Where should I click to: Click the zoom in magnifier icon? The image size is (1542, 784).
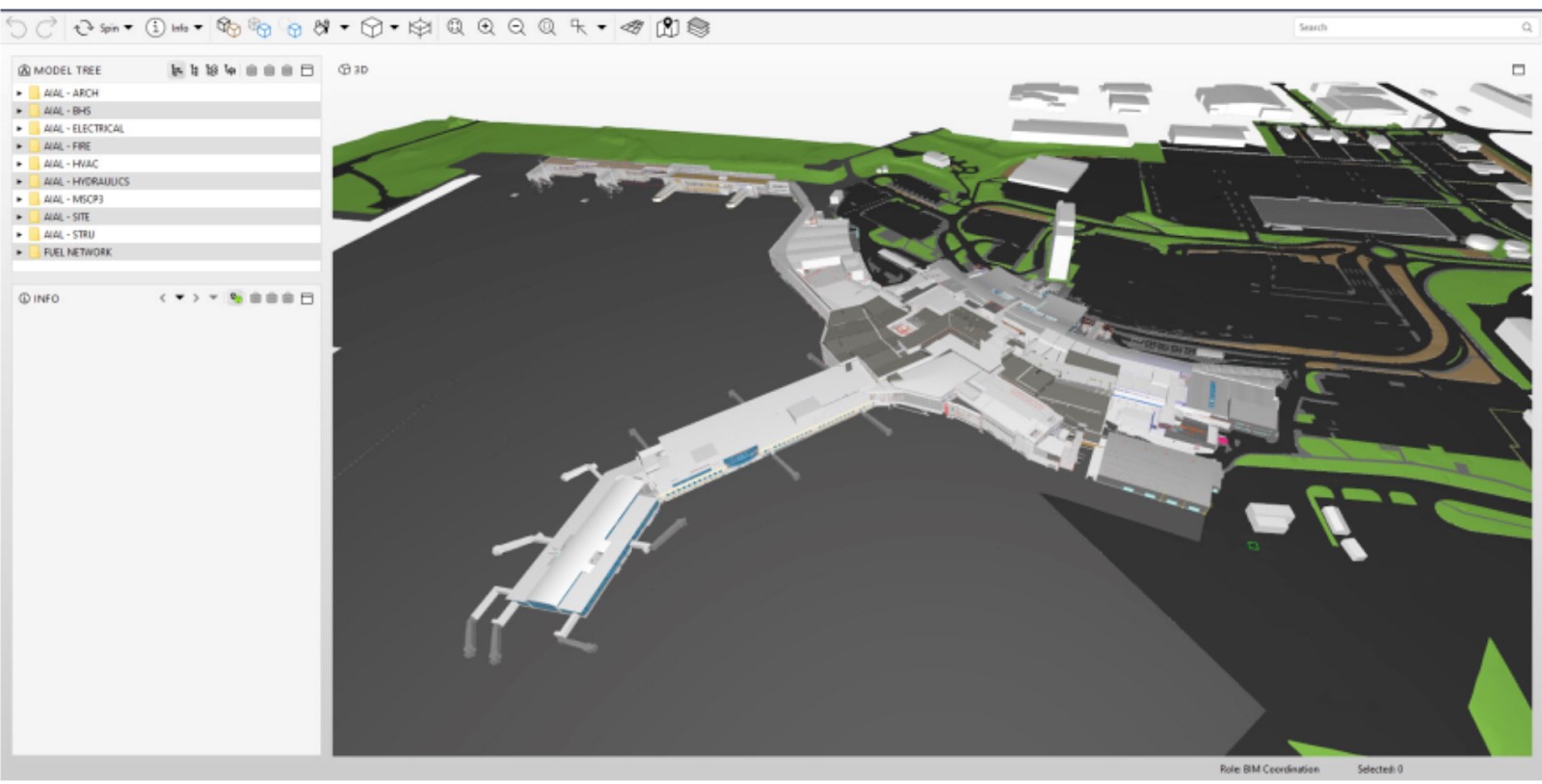(486, 28)
